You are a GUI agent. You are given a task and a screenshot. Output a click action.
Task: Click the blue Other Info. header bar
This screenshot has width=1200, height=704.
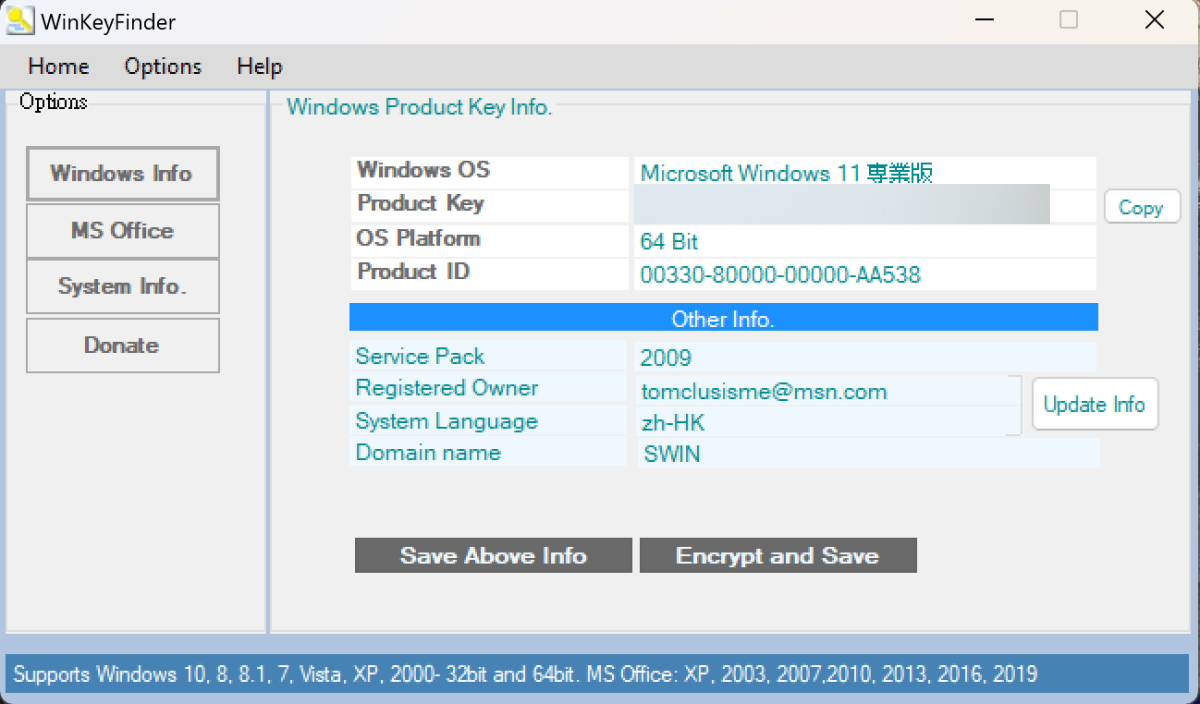point(723,319)
